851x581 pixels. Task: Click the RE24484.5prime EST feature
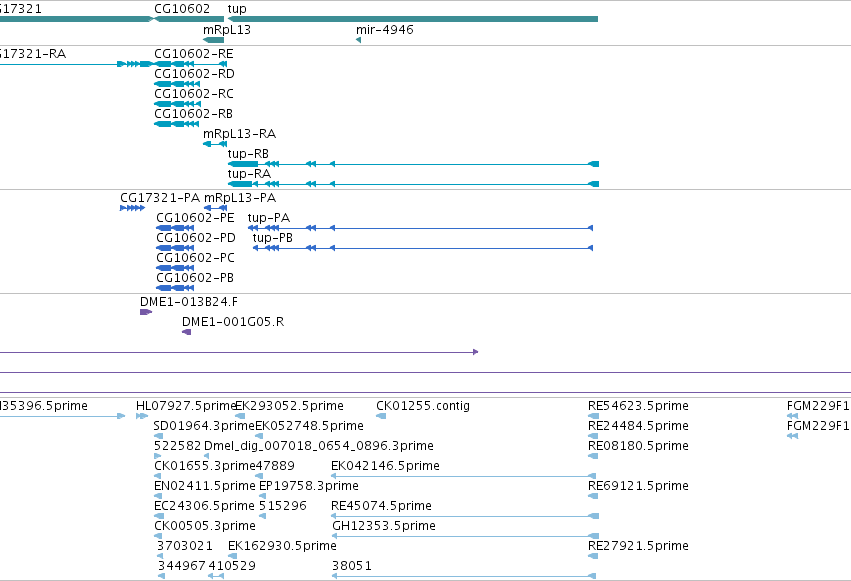593,436
